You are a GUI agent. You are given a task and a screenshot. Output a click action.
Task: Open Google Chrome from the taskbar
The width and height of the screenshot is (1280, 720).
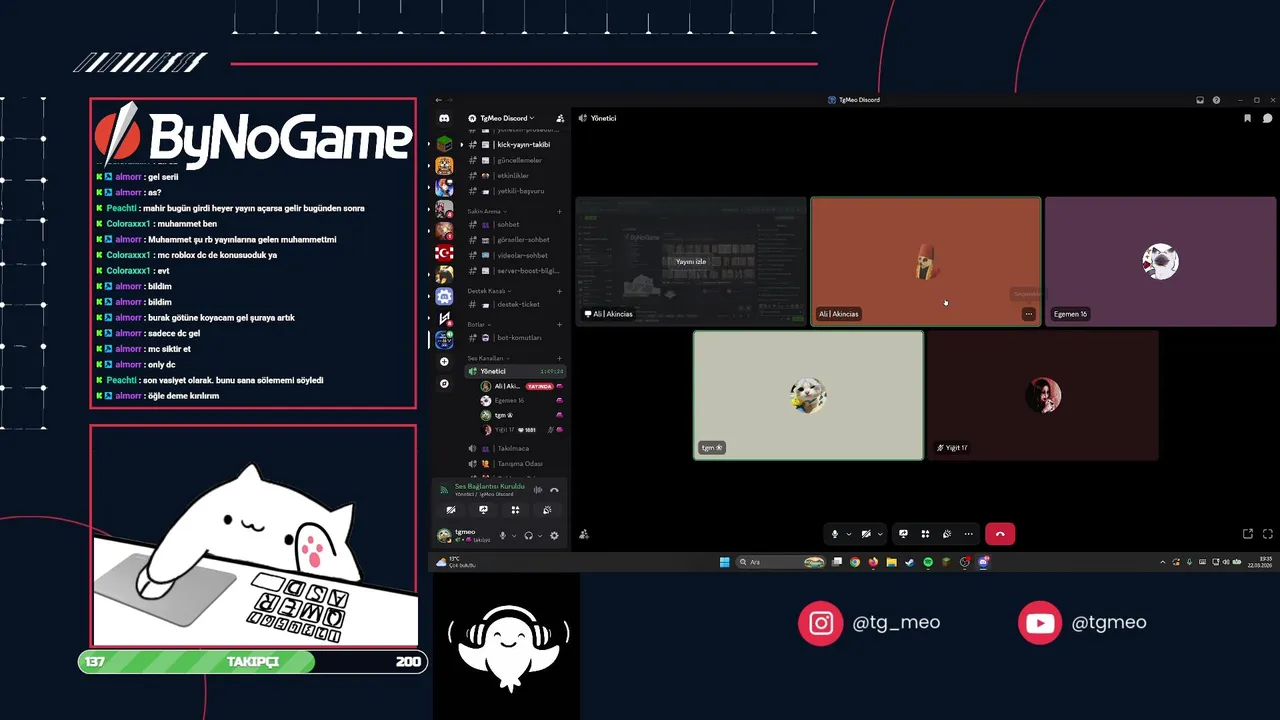tap(855, 562)
